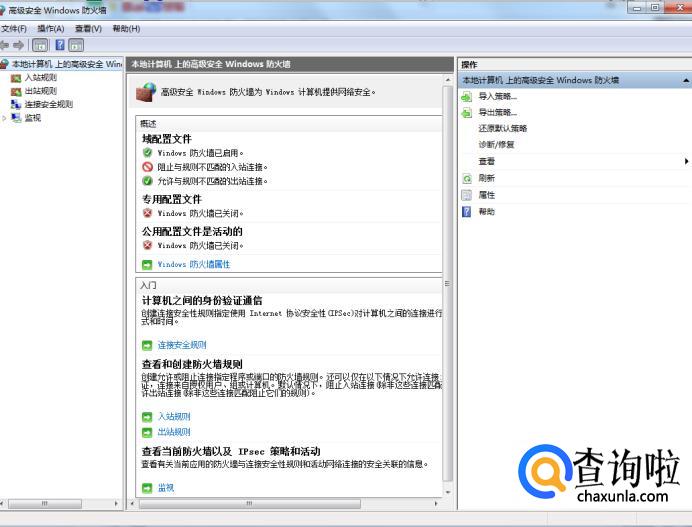Open the 查看(V) menu
This screenshot has width=692, height=527.
[x=88, y=29]
